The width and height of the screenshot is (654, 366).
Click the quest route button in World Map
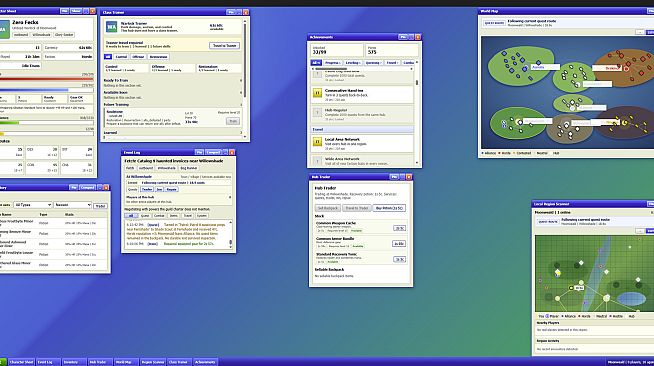click(x=494, y=23)
